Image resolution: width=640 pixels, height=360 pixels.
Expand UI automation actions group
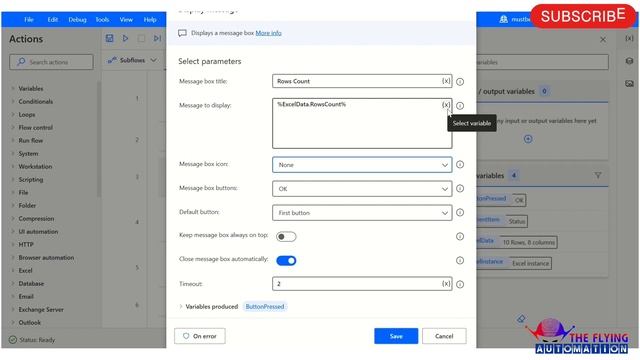click(13, 231)
